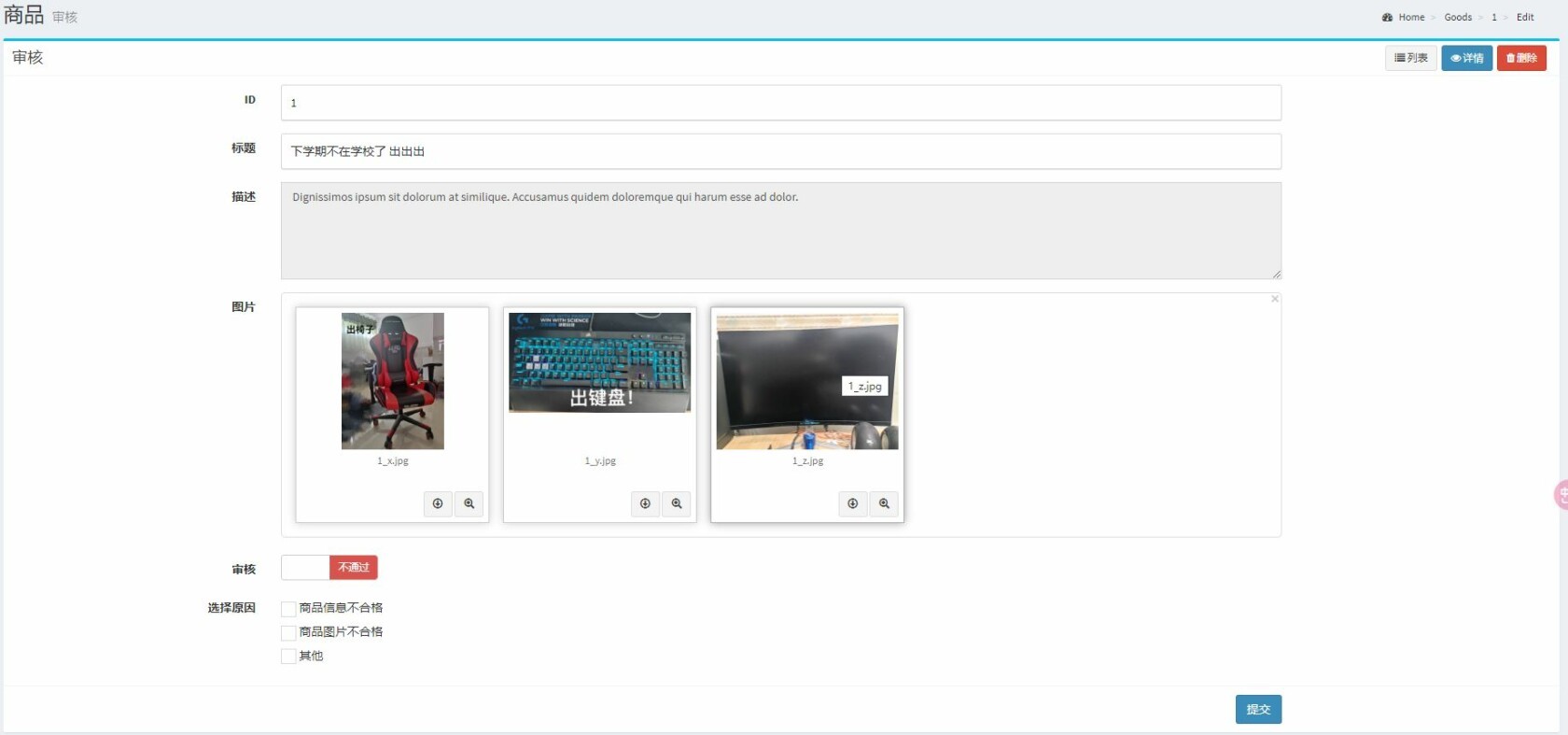Open the 详情 details button
Screen dimensions: 1568x735
[1466, 58]
